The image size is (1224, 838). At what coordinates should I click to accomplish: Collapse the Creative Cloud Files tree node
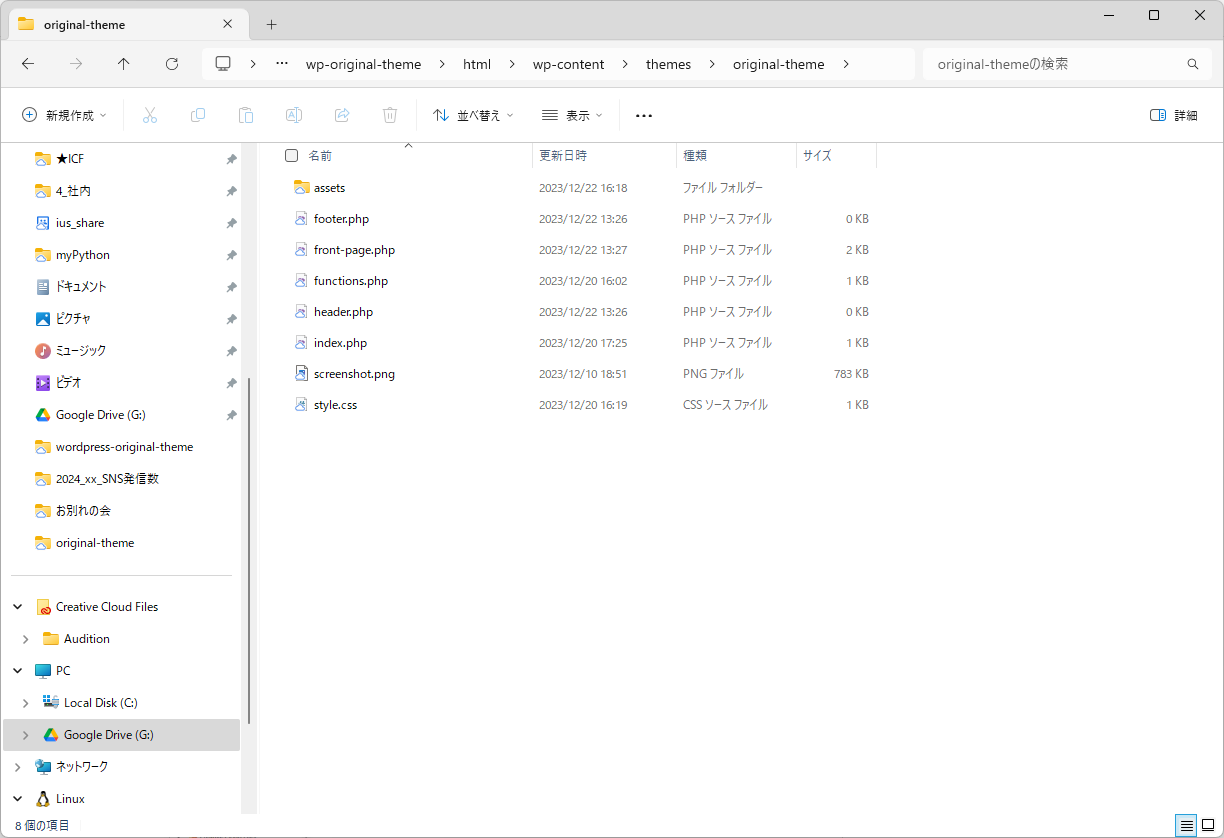pyautogui.click(x=18, y=607)
